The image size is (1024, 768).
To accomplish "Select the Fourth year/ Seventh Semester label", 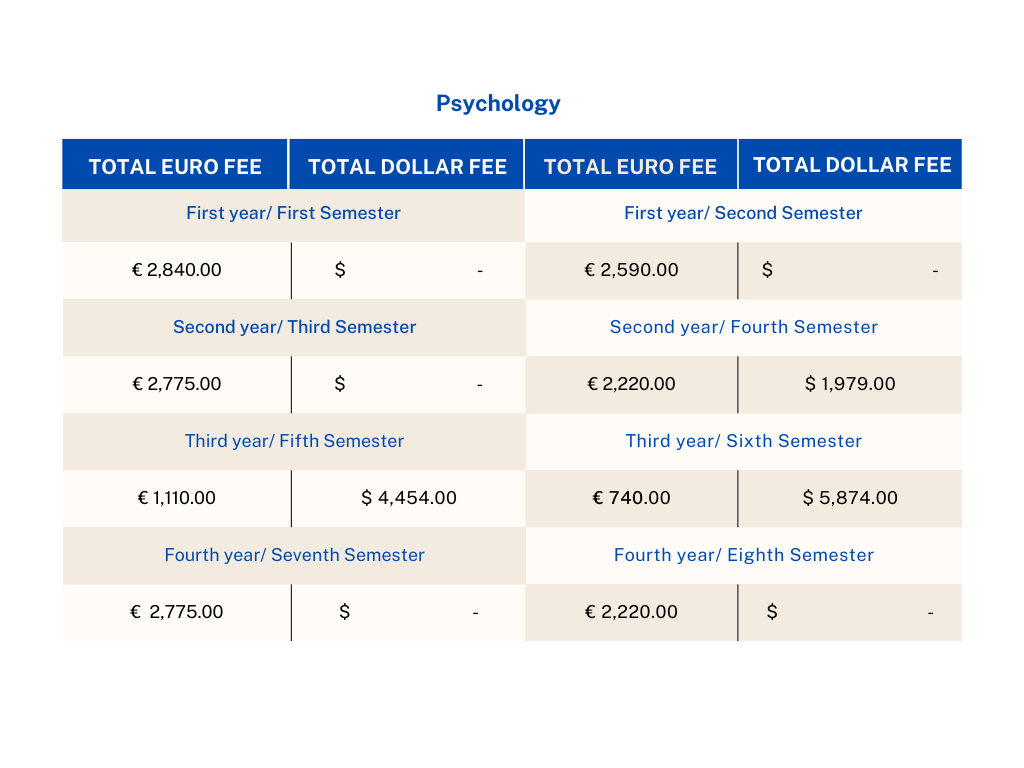I will coord(294,555).
